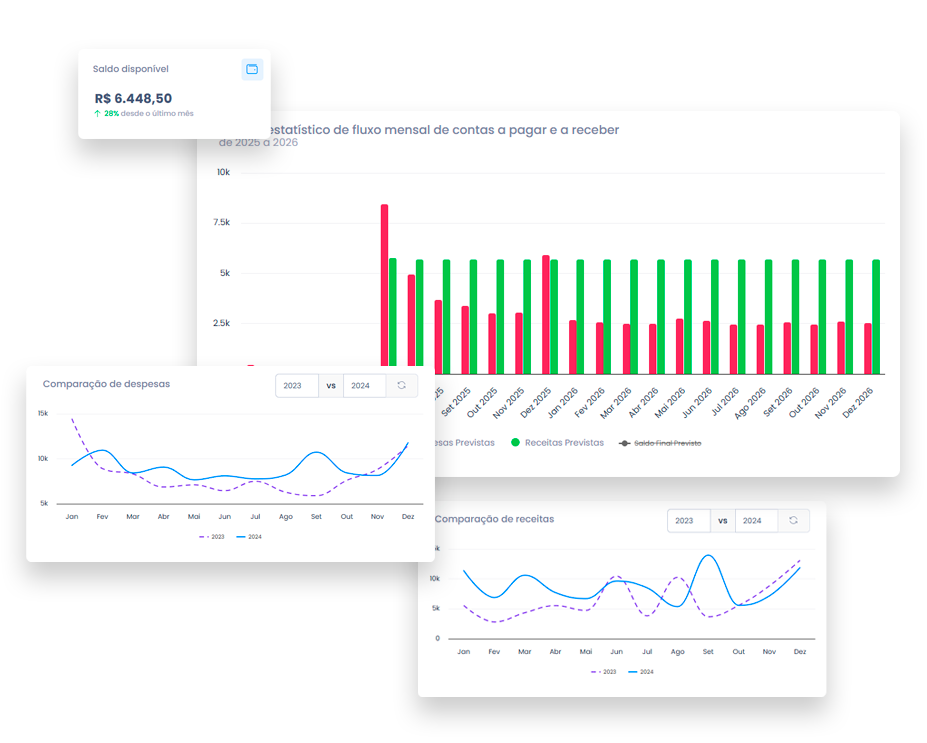Click the green up-arrow beside 28%
Image resolution: width=927 pixels, height=743 pixels.
coord(97,114)
